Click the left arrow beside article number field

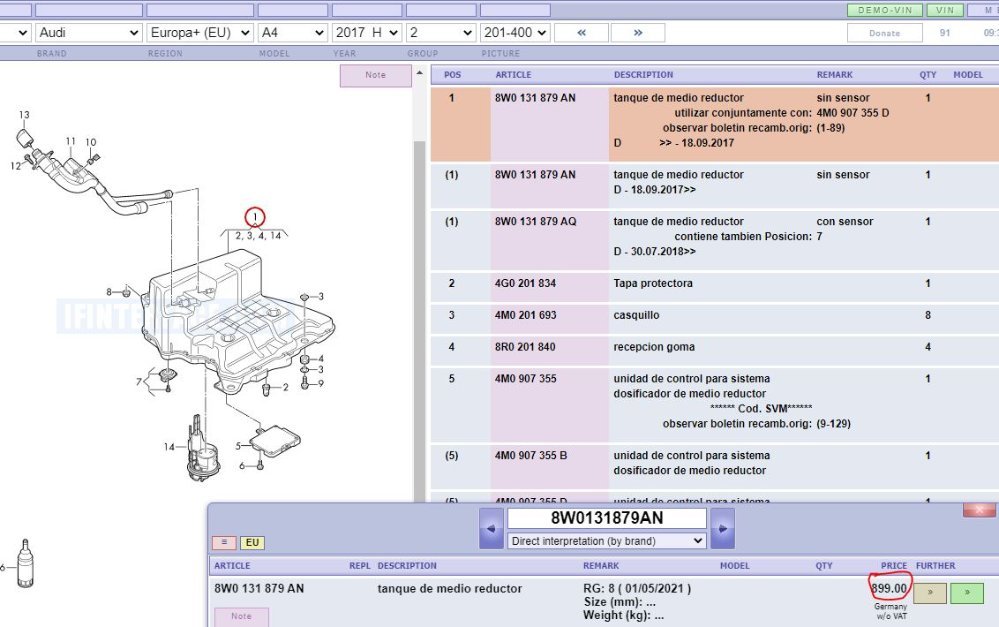pyautogui.click(x=491, y=528)
